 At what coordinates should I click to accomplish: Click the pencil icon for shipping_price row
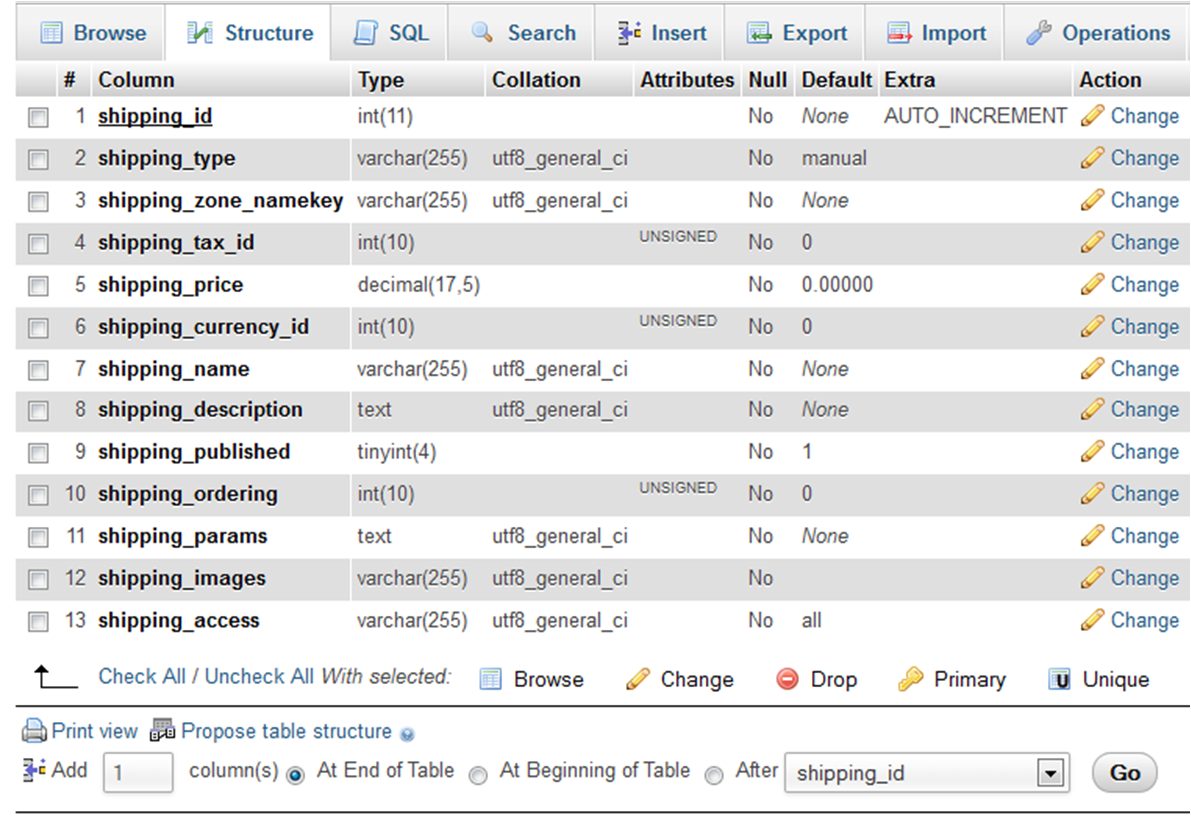(1092, 285)
